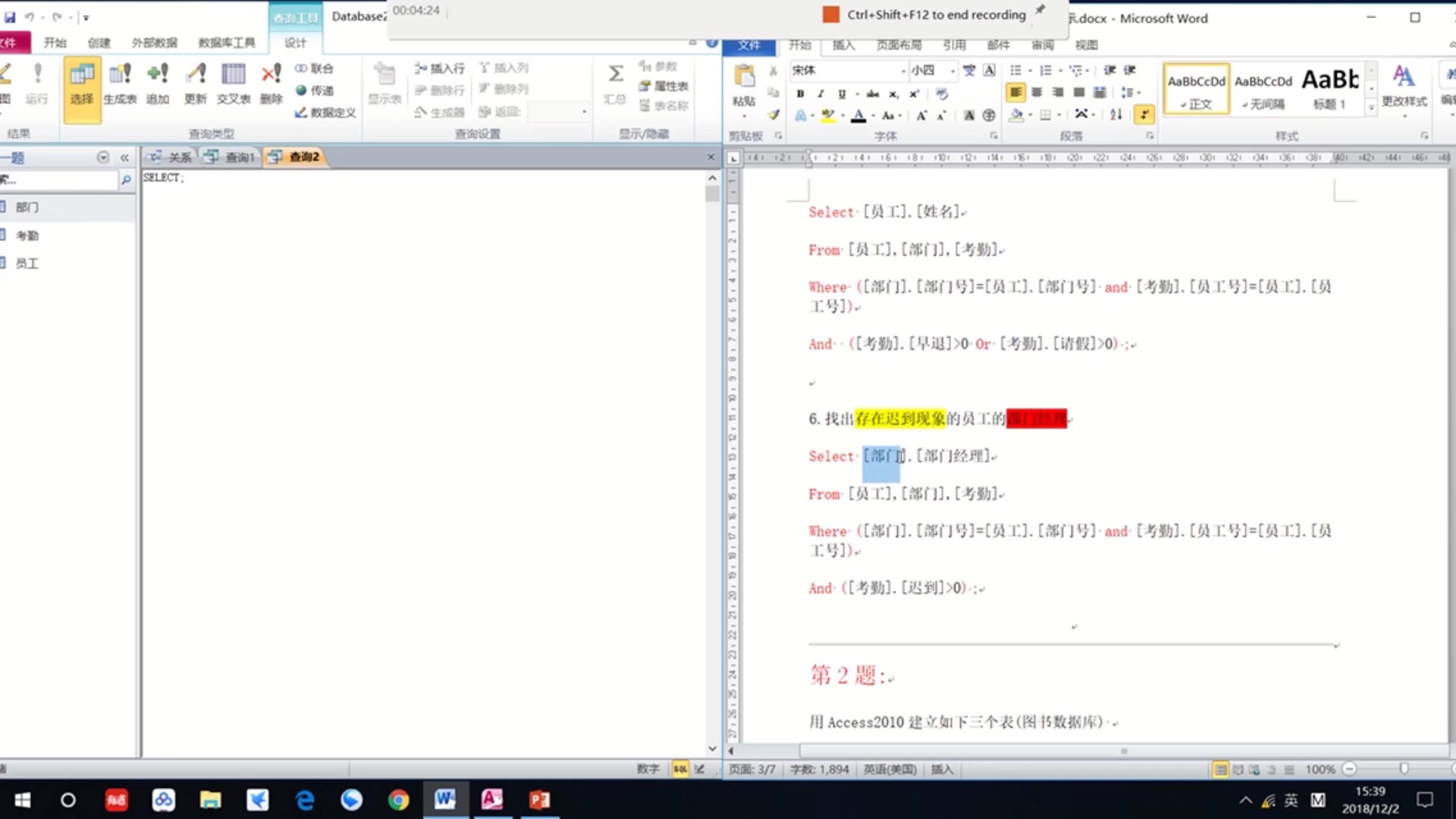Viewport: 1456px width, 819px height.
Task: Toggle bold formatting in Word
Action: [x=800, y=93]
